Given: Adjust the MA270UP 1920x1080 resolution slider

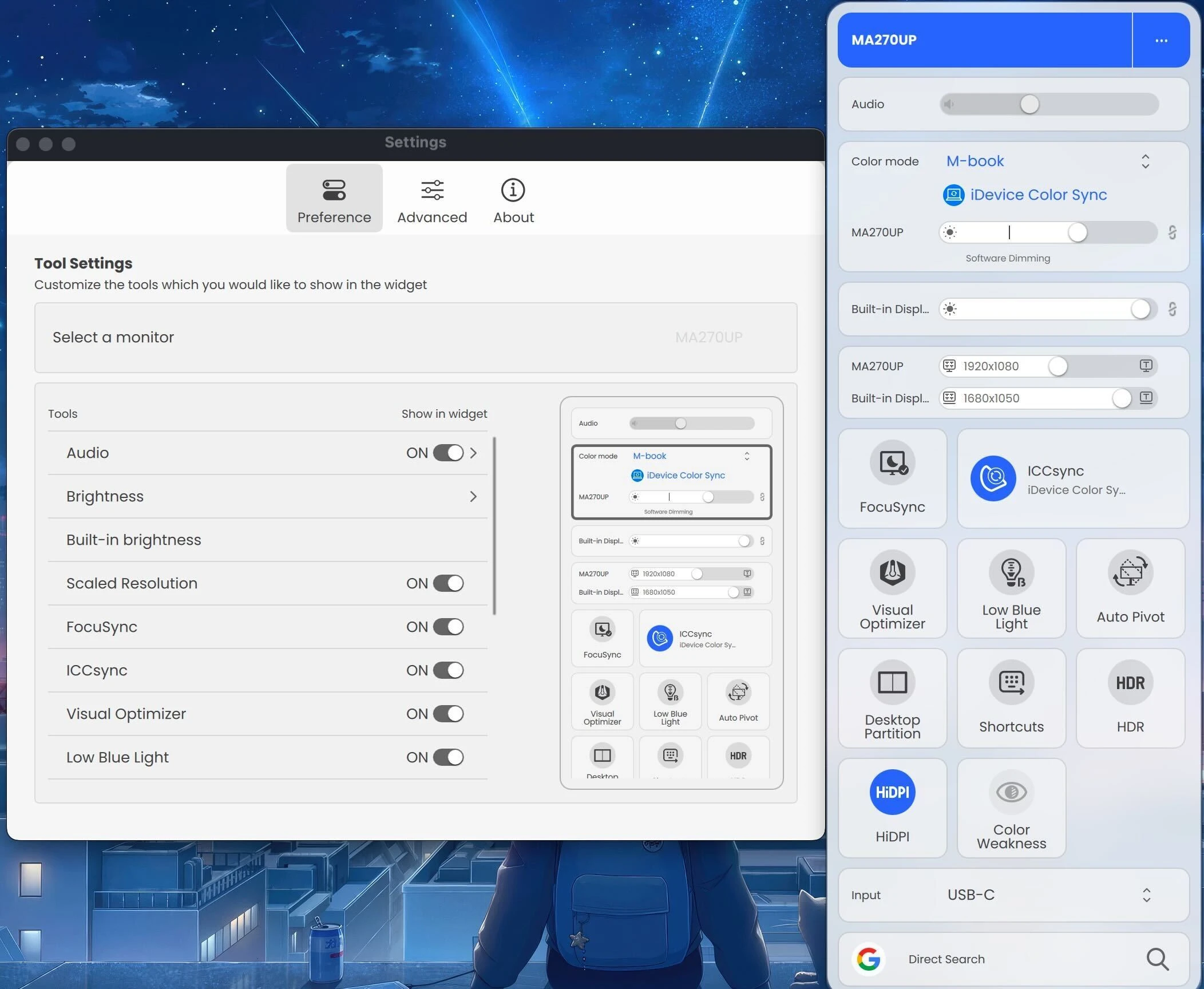Looking at the screenshot, I should pos(1048,366).
